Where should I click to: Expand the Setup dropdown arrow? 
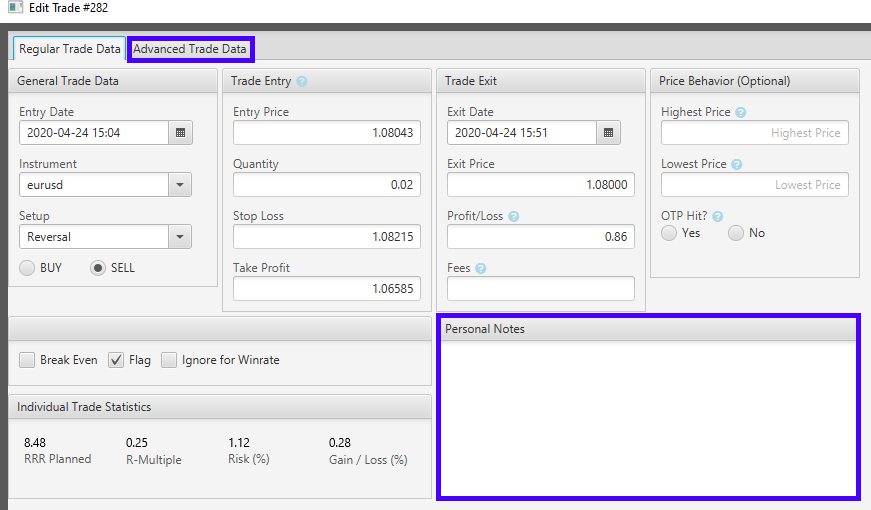click(x=180, y=237)
